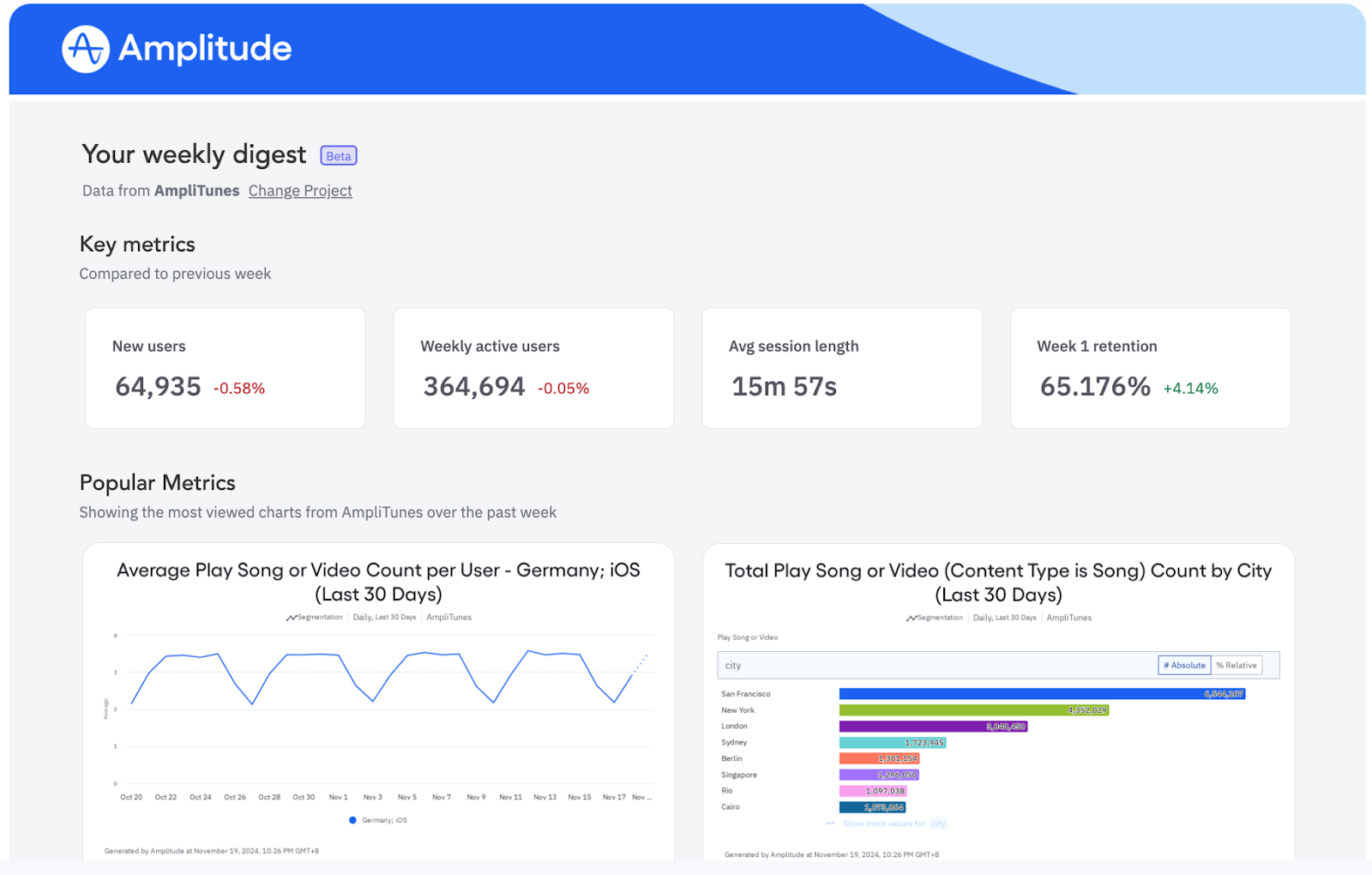Open the Change Project link
Viewport: 1372px width, 875px height.
(300, 190)
